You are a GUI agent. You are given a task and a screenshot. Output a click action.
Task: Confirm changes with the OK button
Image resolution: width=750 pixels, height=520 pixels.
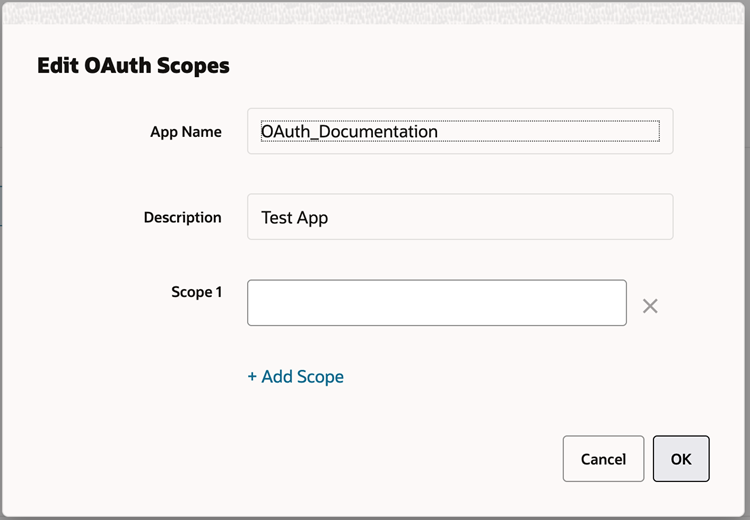681,459
